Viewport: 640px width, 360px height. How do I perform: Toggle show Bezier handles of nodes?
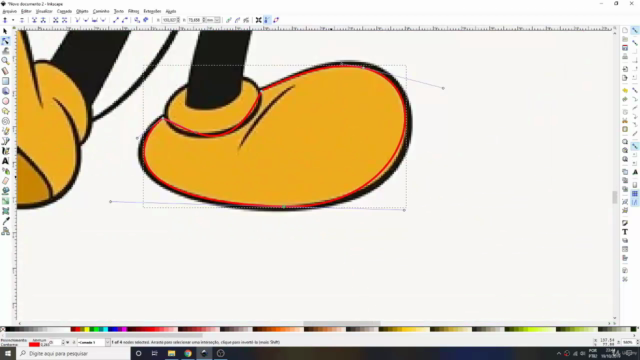267,20
